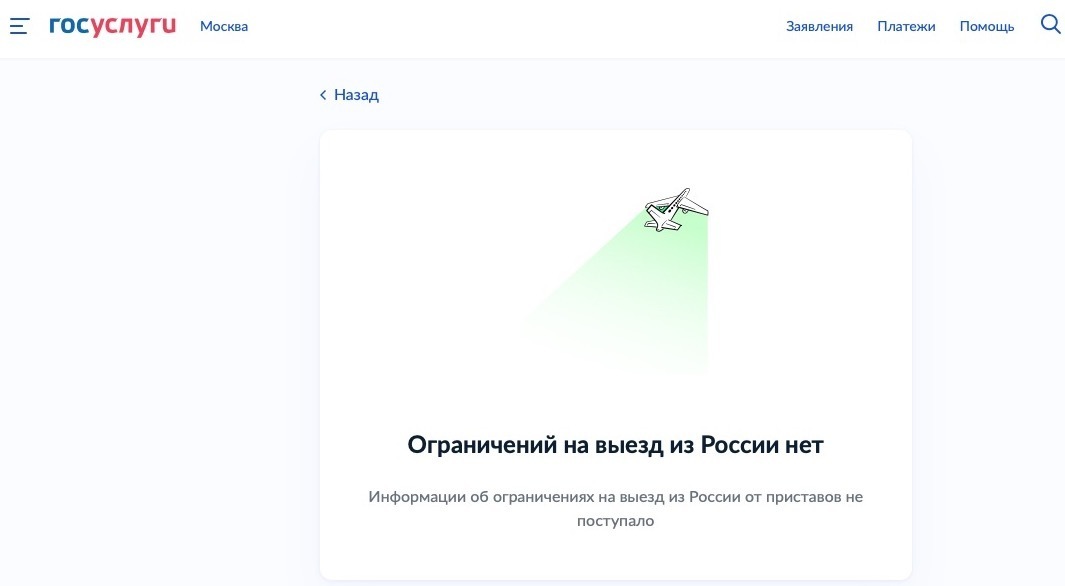Open the Москва location selector
Viewport: 1065px width, 586px height.
pos(224,26)
